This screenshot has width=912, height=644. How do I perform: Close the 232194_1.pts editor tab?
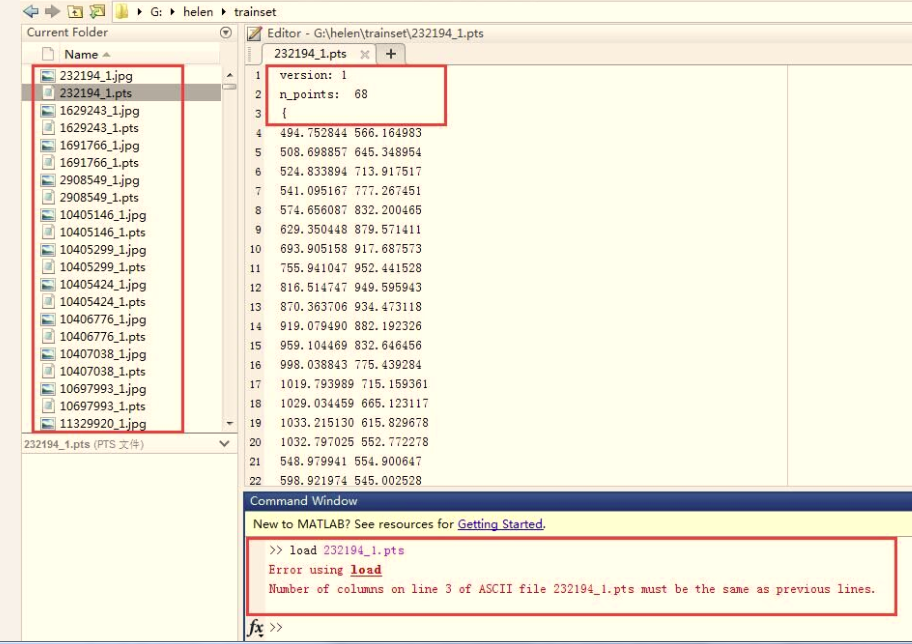[x=365, y=54]
